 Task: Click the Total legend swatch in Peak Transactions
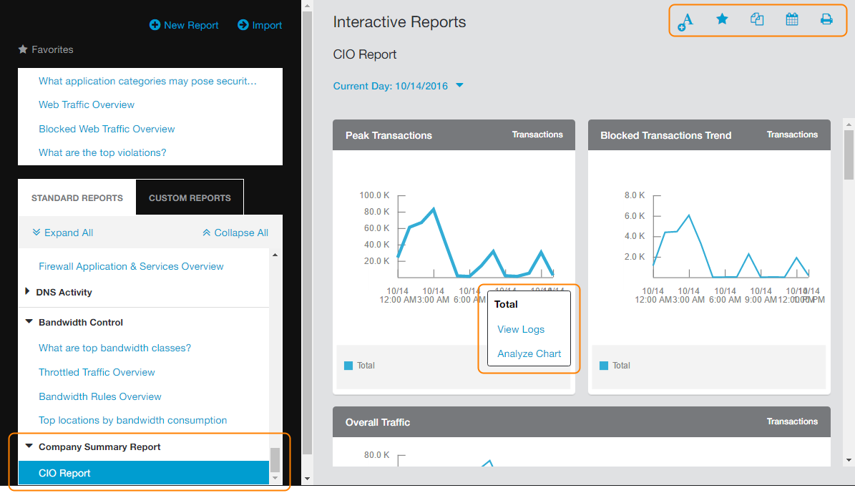coord(349,366)
